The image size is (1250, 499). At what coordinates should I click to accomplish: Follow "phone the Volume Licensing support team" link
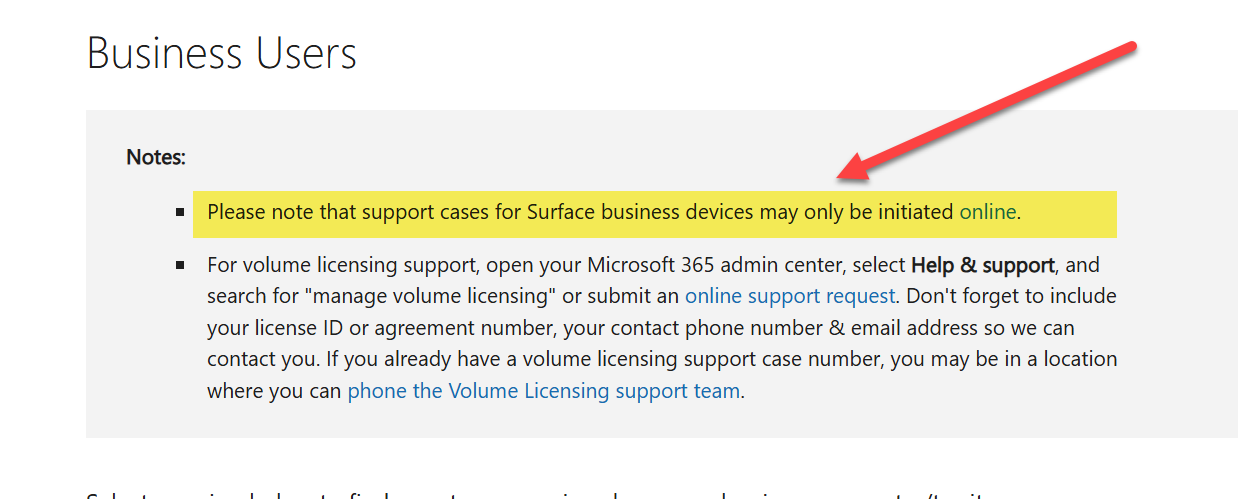coord(543,390)
